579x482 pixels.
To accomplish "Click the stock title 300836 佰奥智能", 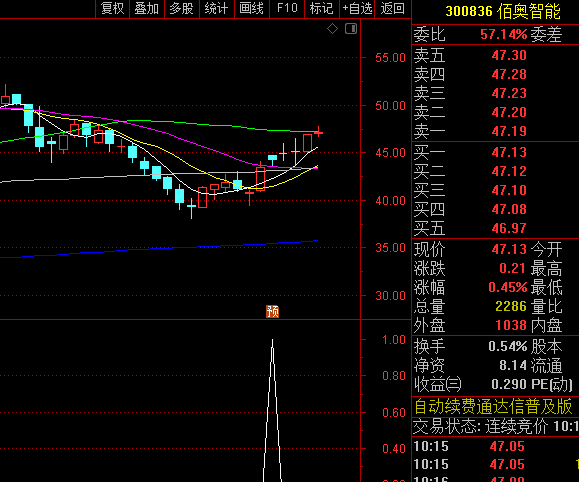I will click(x=503, y=11).
